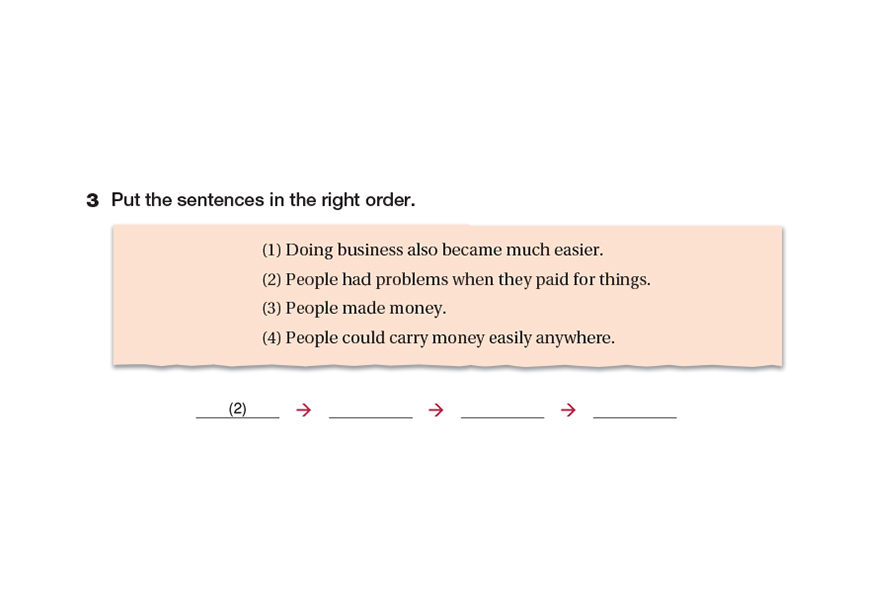Click the third empty answer blank
873x612 pixels.
coord(502,409)
